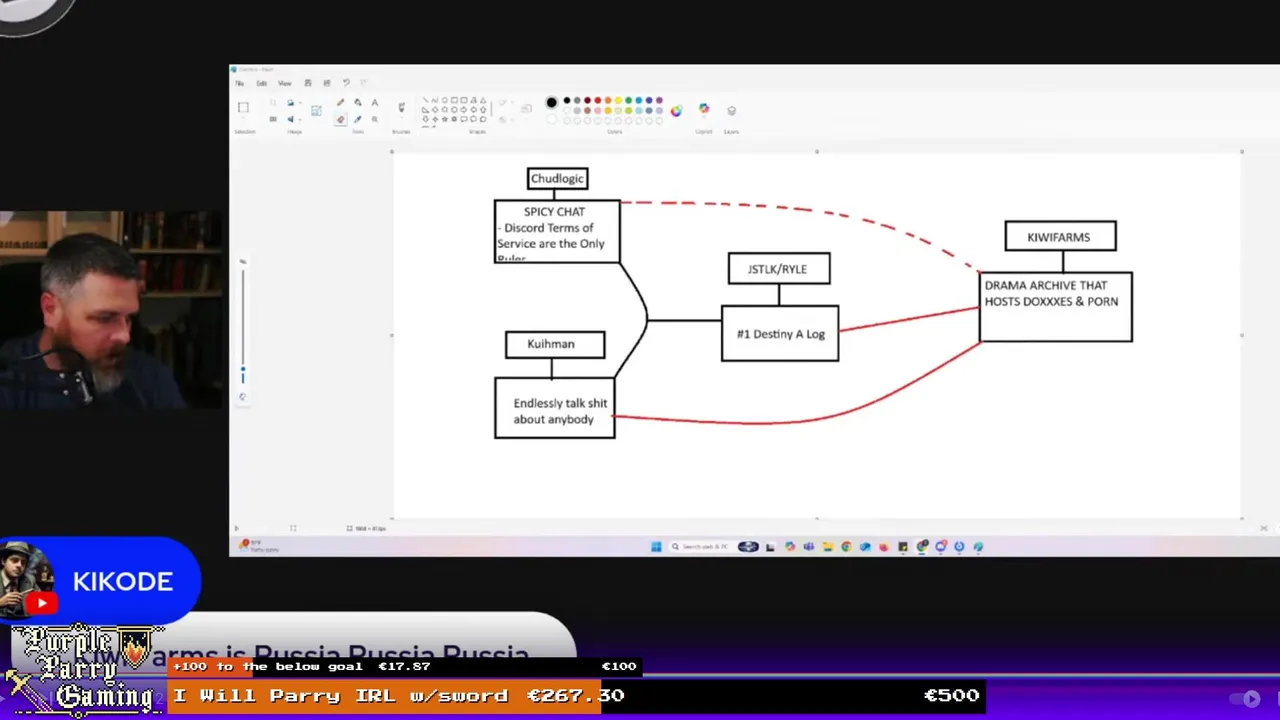
Task: Click the KIKODE YouTube overlay badge
Action: [x=100, y=580]
